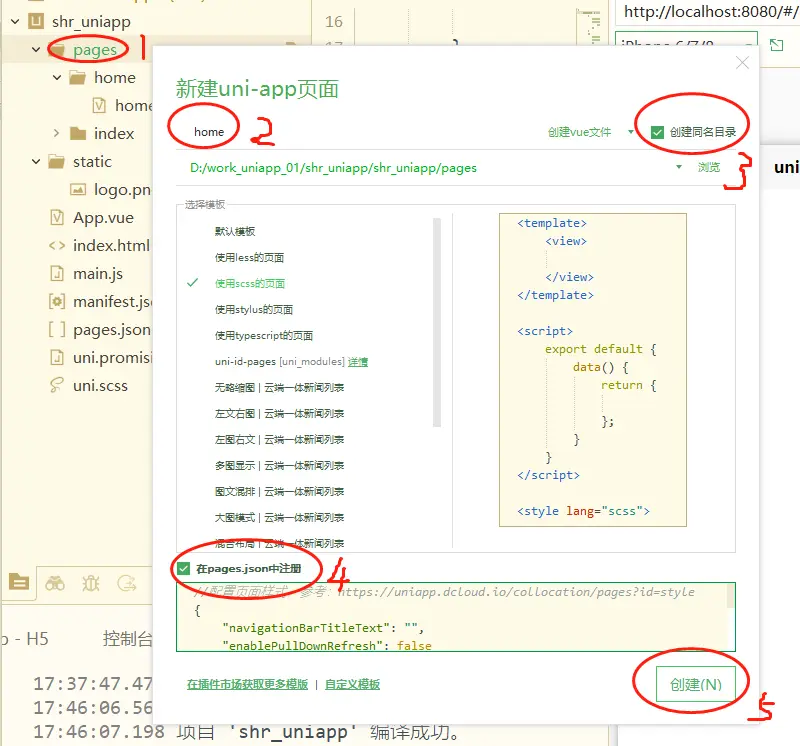Collapse the shr_uniapp project node
The height and width of the screenshot is (746, 800).
[15, 21]
